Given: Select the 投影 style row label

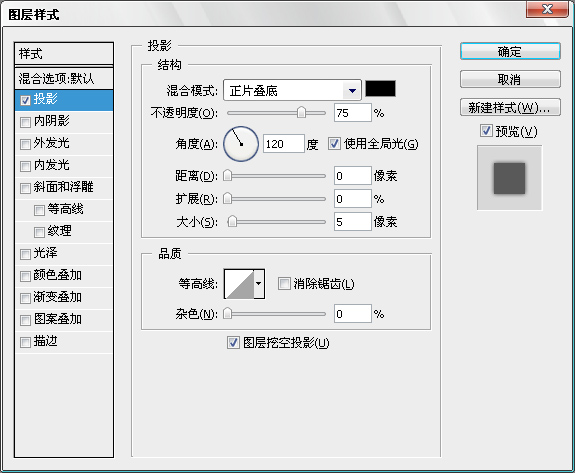Looking at the screenshot, I should pyautogui.click(x=46, y=99).
